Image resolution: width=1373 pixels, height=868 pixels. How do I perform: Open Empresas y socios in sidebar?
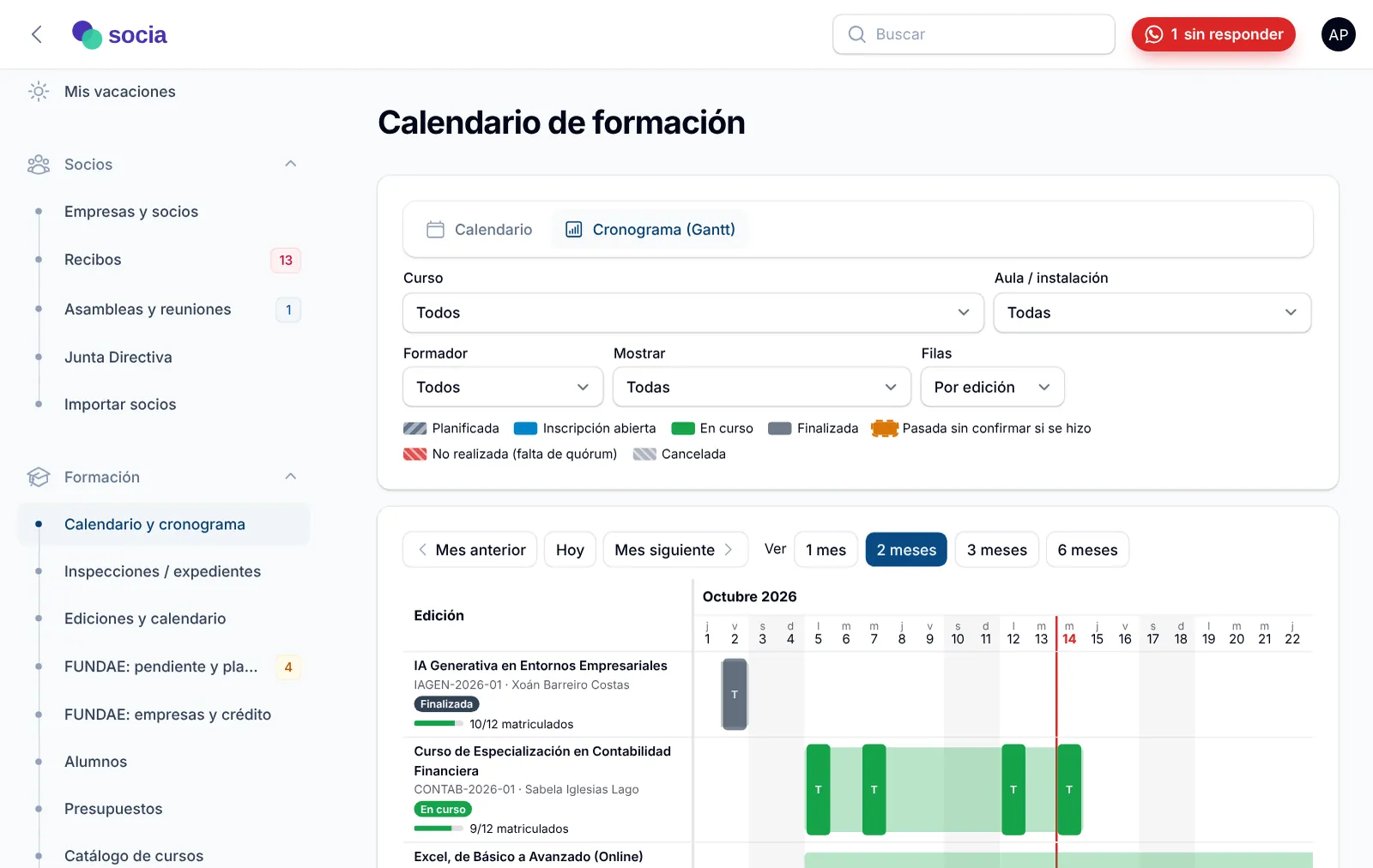pos(131,212)
